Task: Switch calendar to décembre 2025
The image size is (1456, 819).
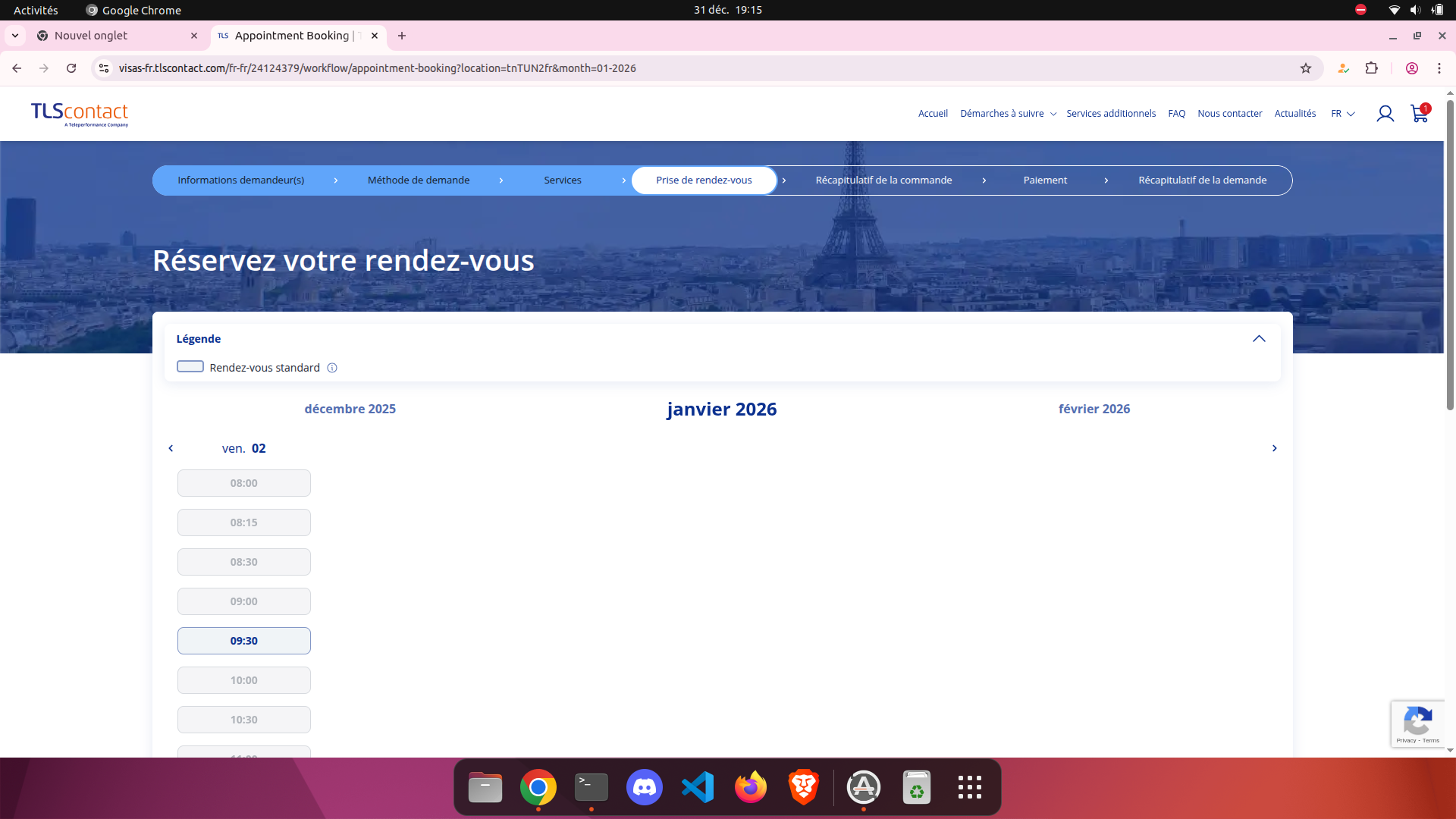Action: click(x=350, y=409)
